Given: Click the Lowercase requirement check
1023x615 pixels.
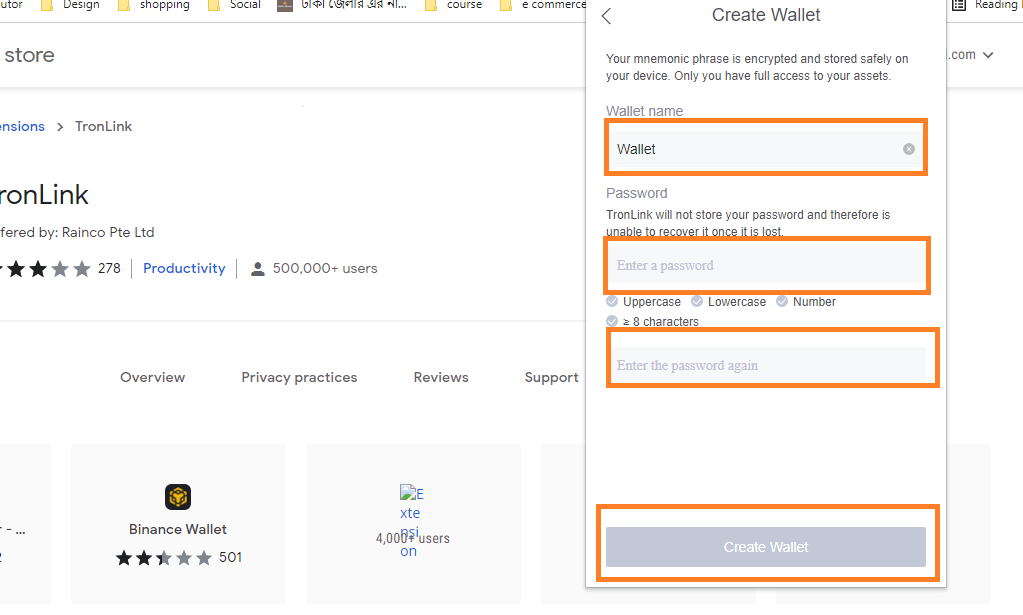Looking at the screenshot, I should click(x=697, y=301).
